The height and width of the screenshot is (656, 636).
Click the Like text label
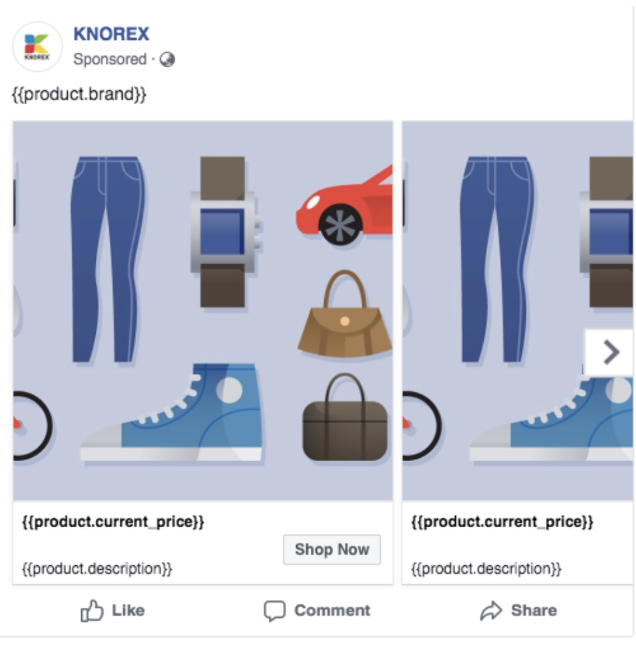pyautogui.click(x=128, y=610)
